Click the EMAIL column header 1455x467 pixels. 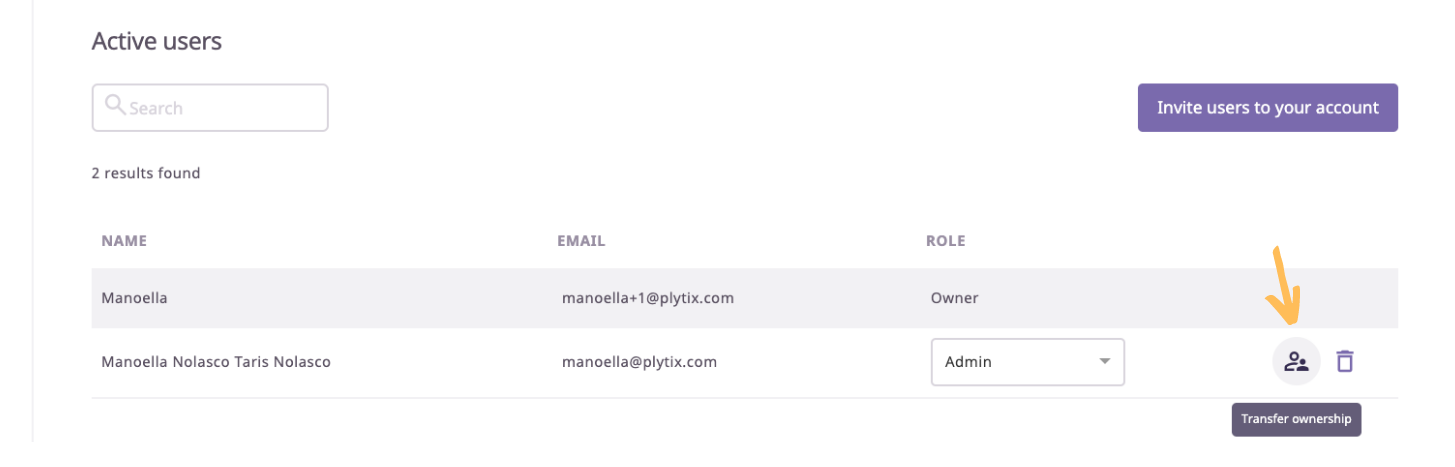click(x=581, y=241)
